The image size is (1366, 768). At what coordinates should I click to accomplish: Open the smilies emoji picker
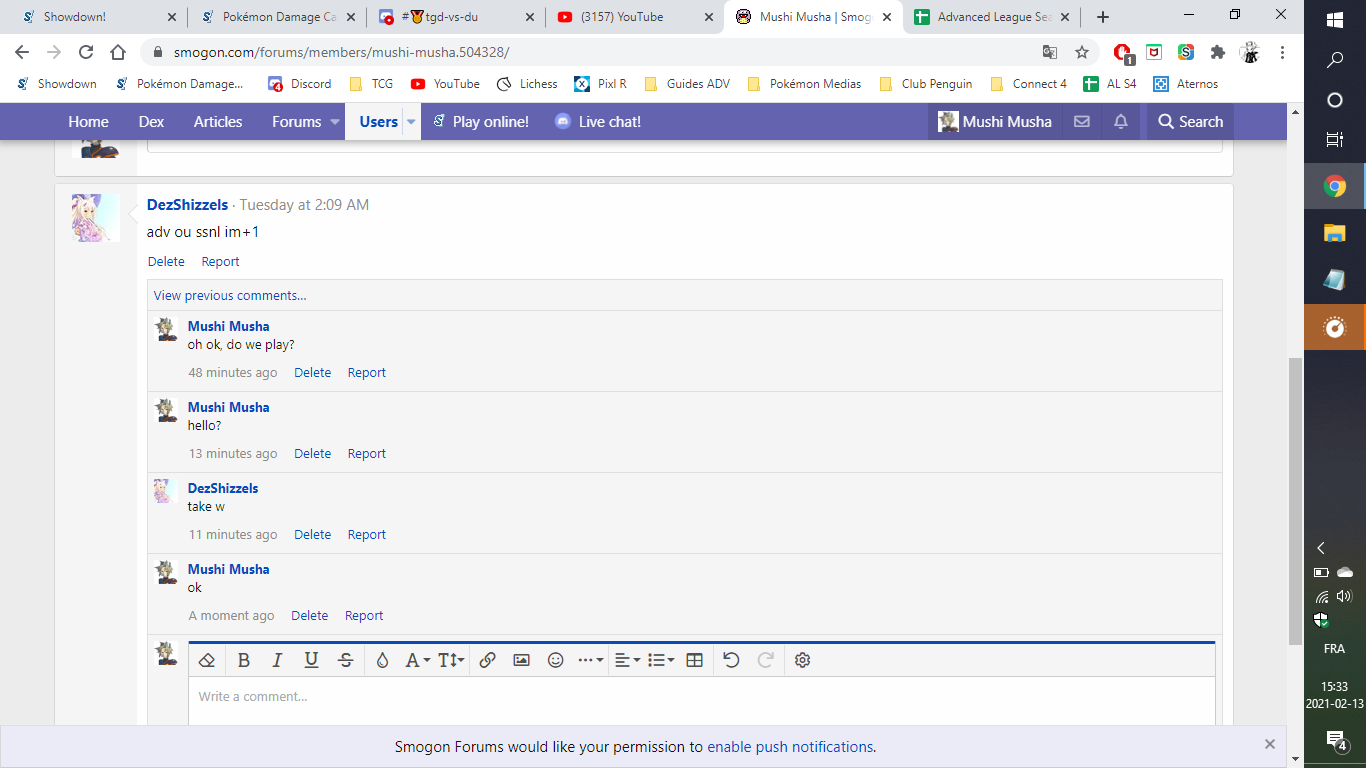(x=556, y=660)
